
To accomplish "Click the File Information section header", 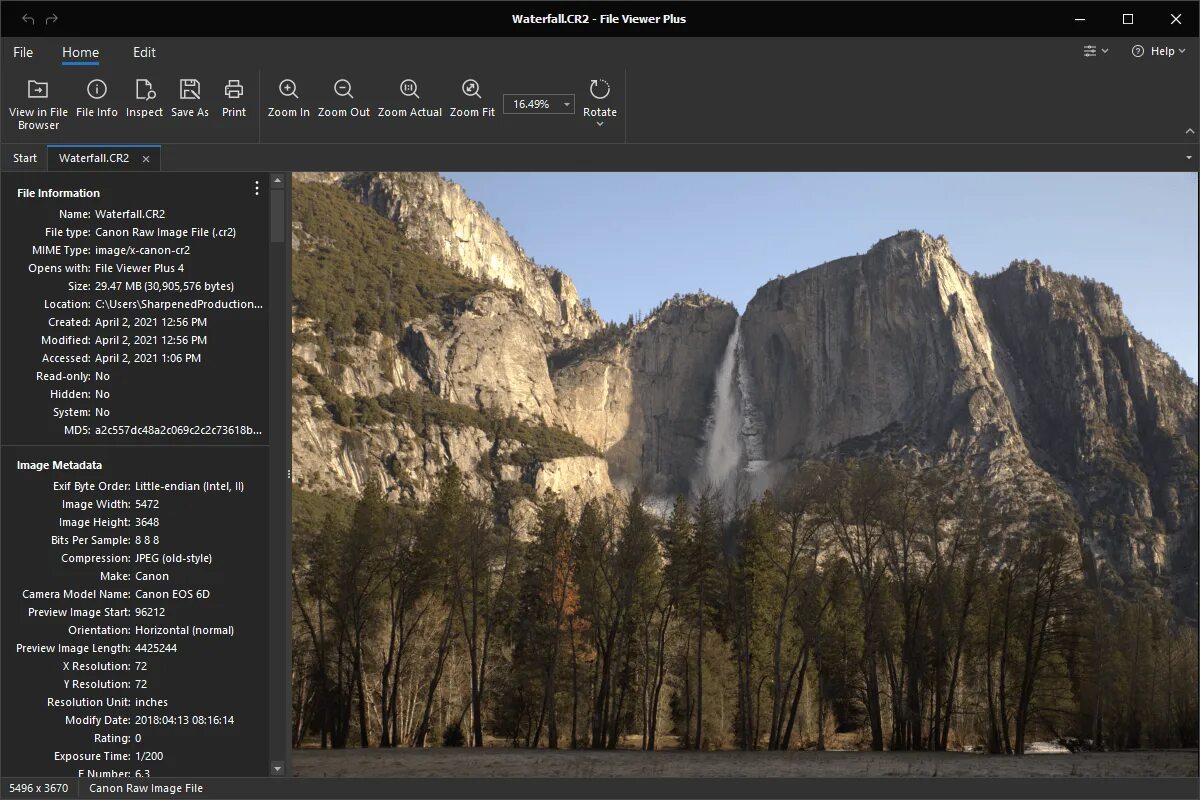I will [x=58, y=193].
